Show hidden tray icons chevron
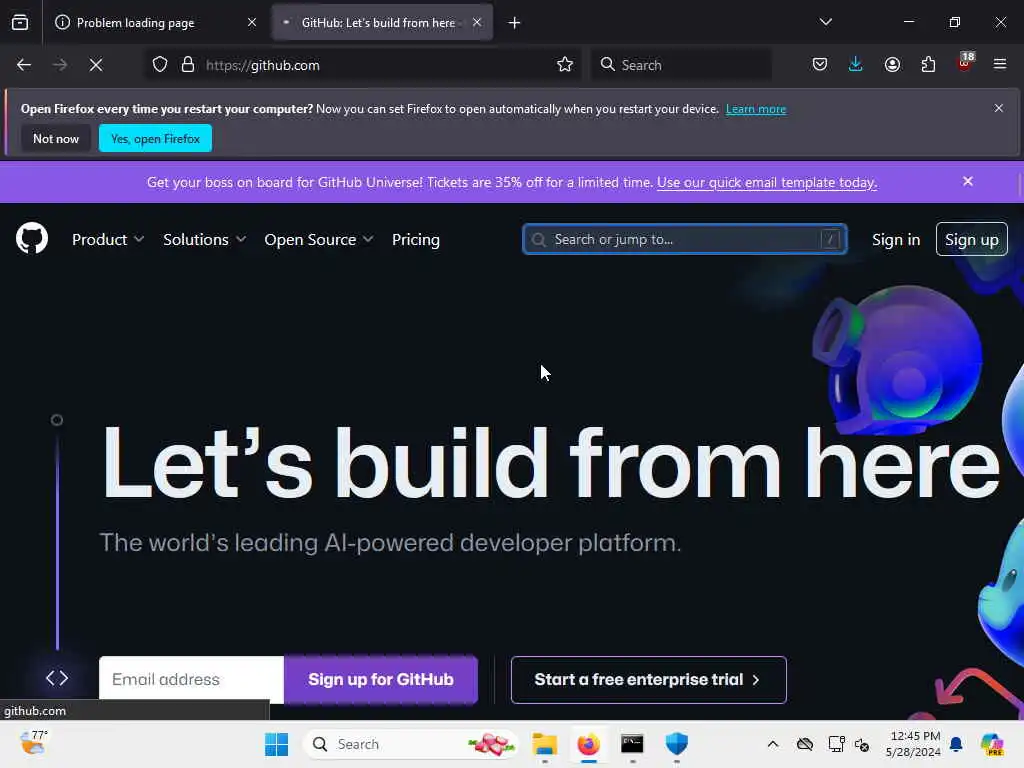The height and width of the screenshot is (768, 1024). 773,744
